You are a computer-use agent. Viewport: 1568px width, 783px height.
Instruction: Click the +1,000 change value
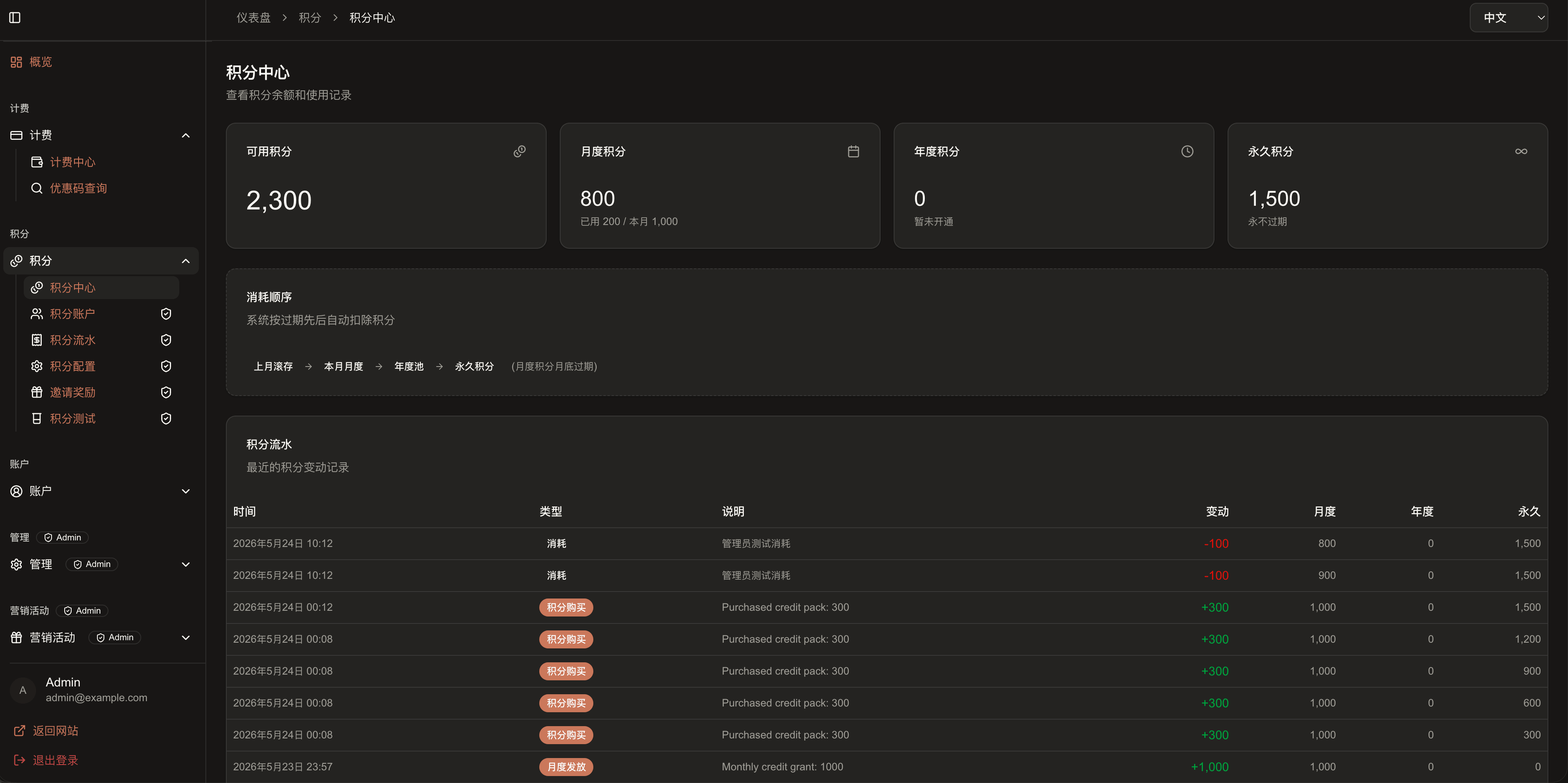click(x=1210, y=767)
